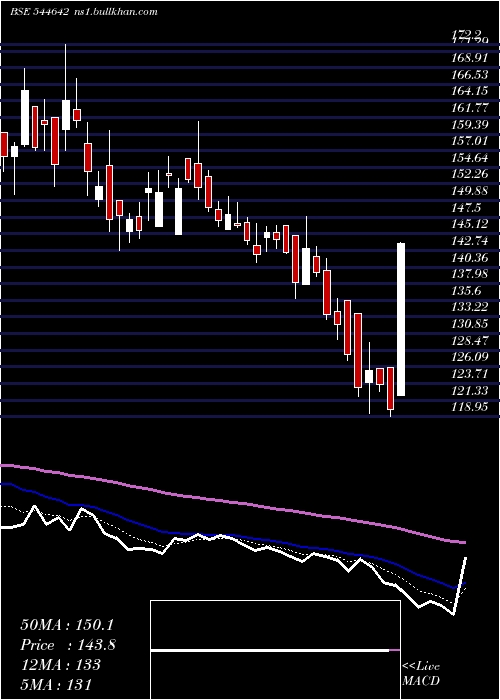
Task: Click the white MACD horizontal line
Action: point(270,650)
